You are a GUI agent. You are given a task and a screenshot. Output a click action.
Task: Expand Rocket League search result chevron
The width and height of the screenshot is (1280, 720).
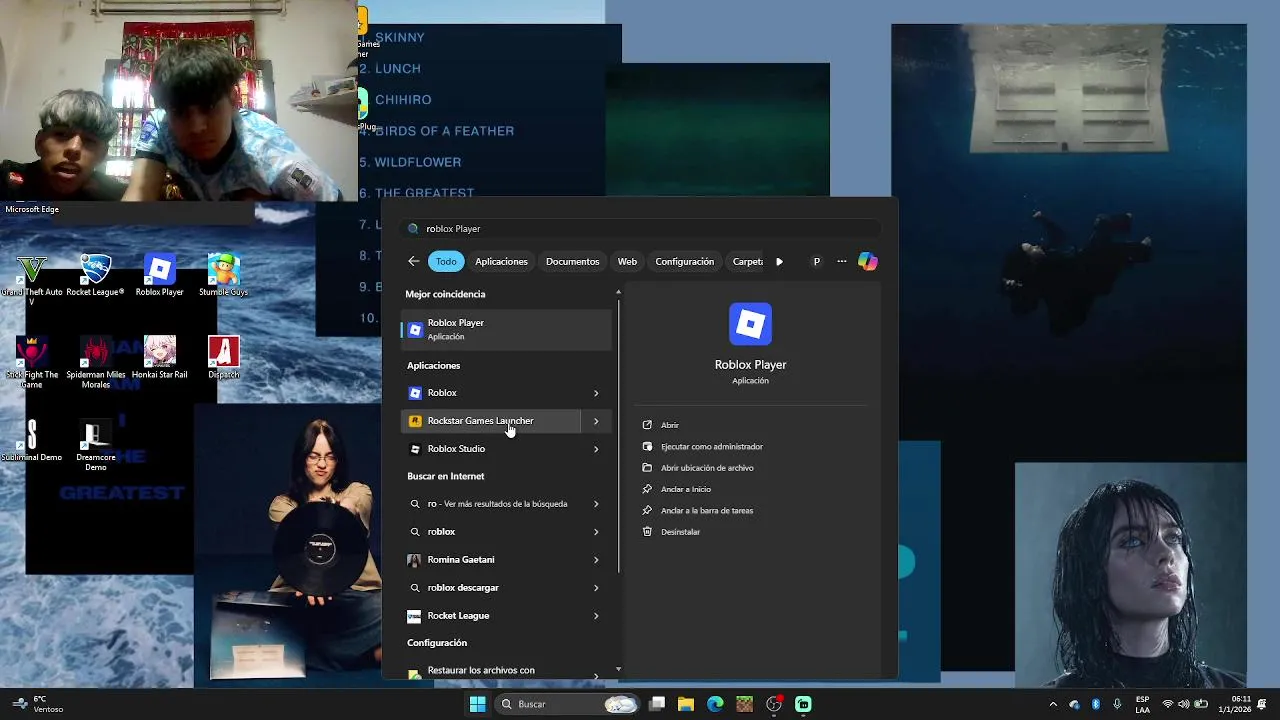596,616
